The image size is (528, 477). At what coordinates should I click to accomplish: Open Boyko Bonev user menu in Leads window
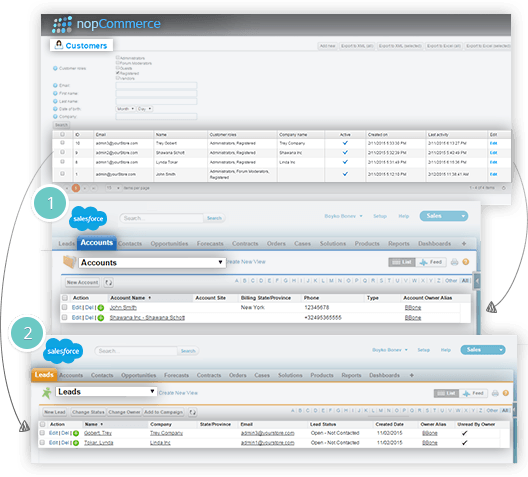(390, 350)
